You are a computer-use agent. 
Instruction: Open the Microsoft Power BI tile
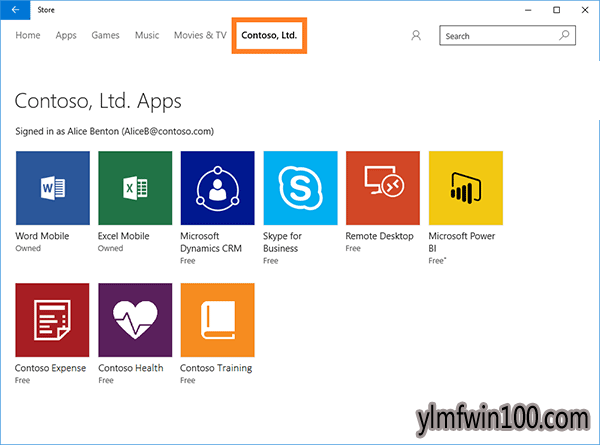[x=465, y=188]
